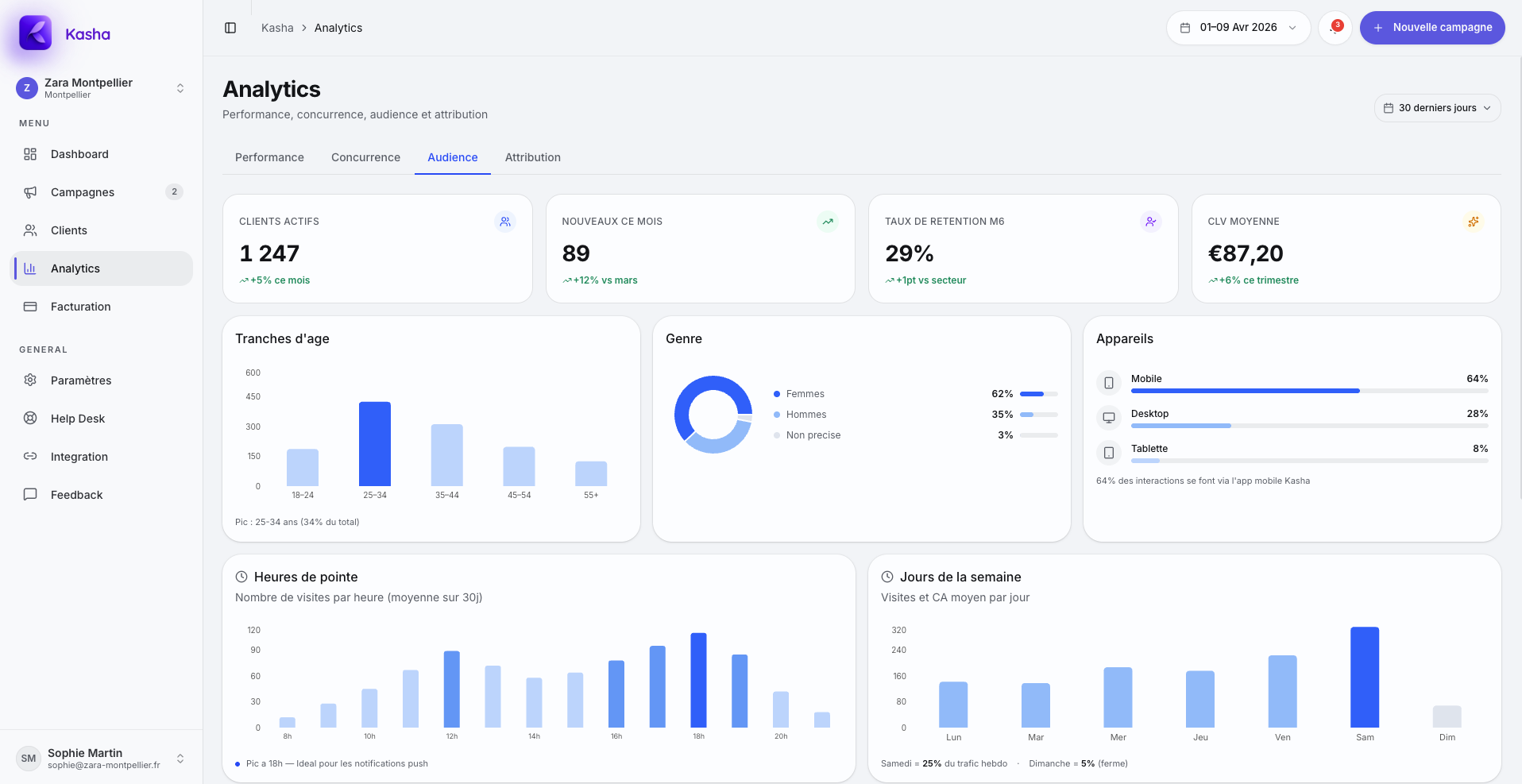Switch to the Performance tab
Screen dimensions: 1522x784
point(269,157)
